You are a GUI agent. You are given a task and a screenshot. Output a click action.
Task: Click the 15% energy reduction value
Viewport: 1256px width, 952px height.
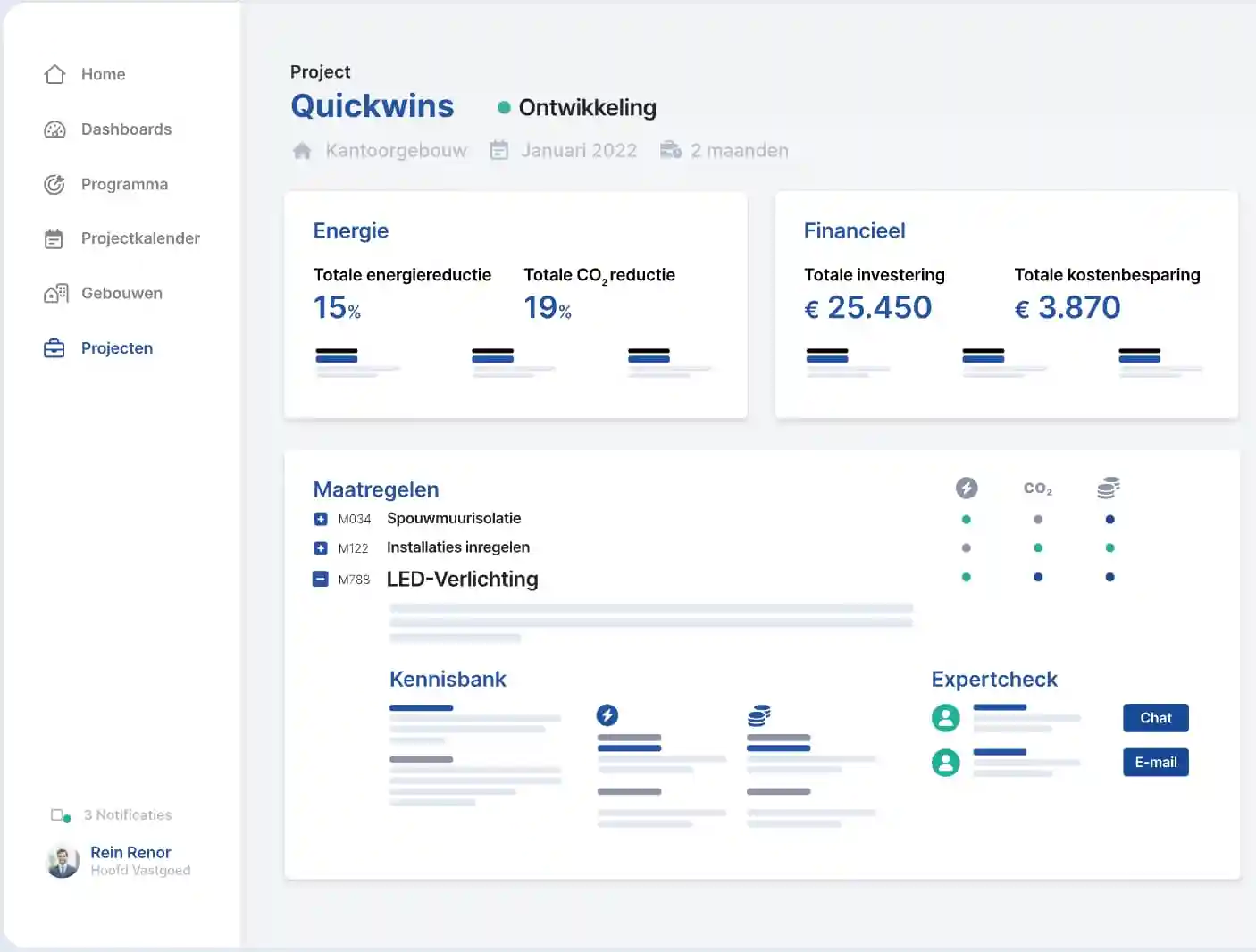click(337, 308)
